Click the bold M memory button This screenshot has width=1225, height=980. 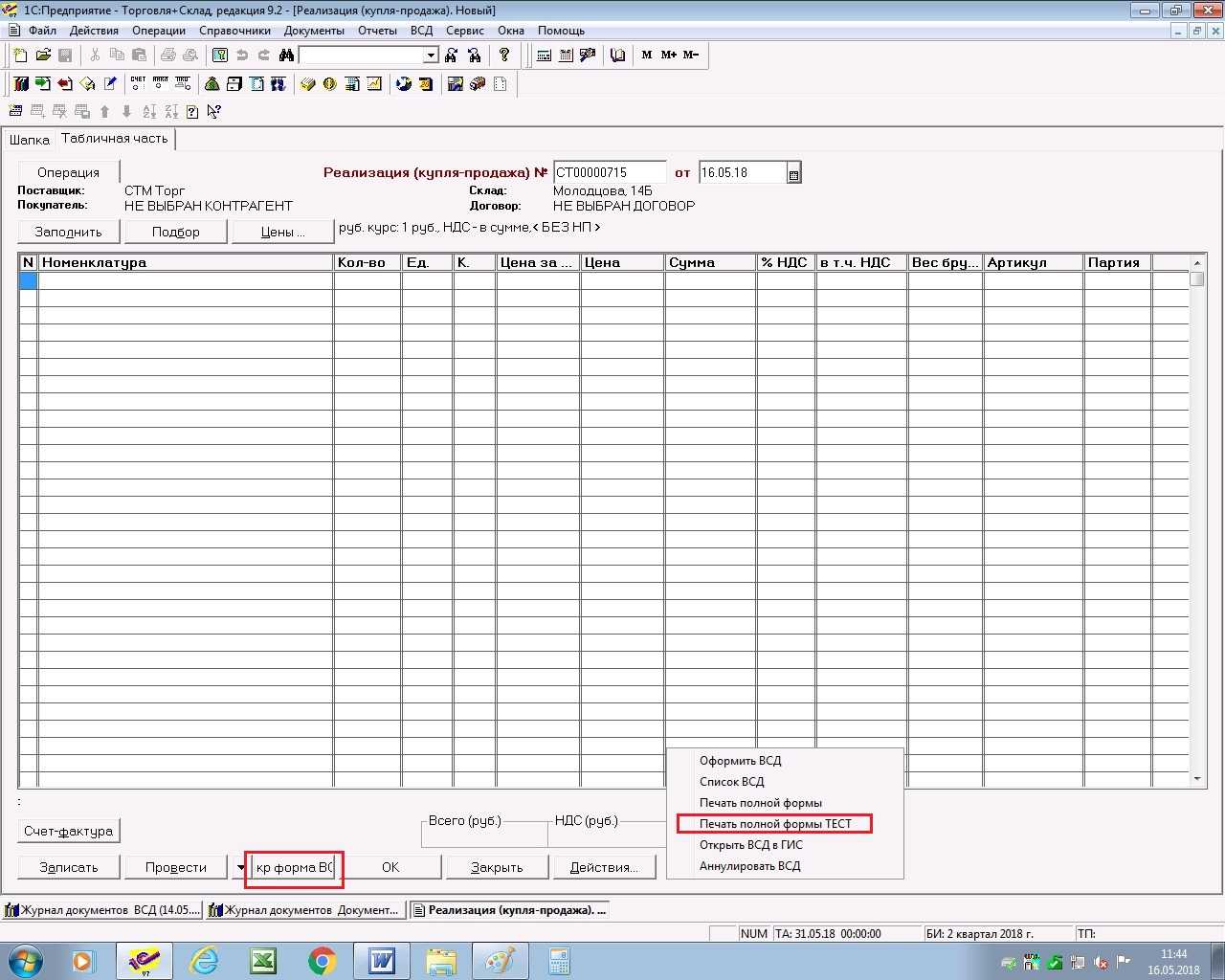(647, 56)
